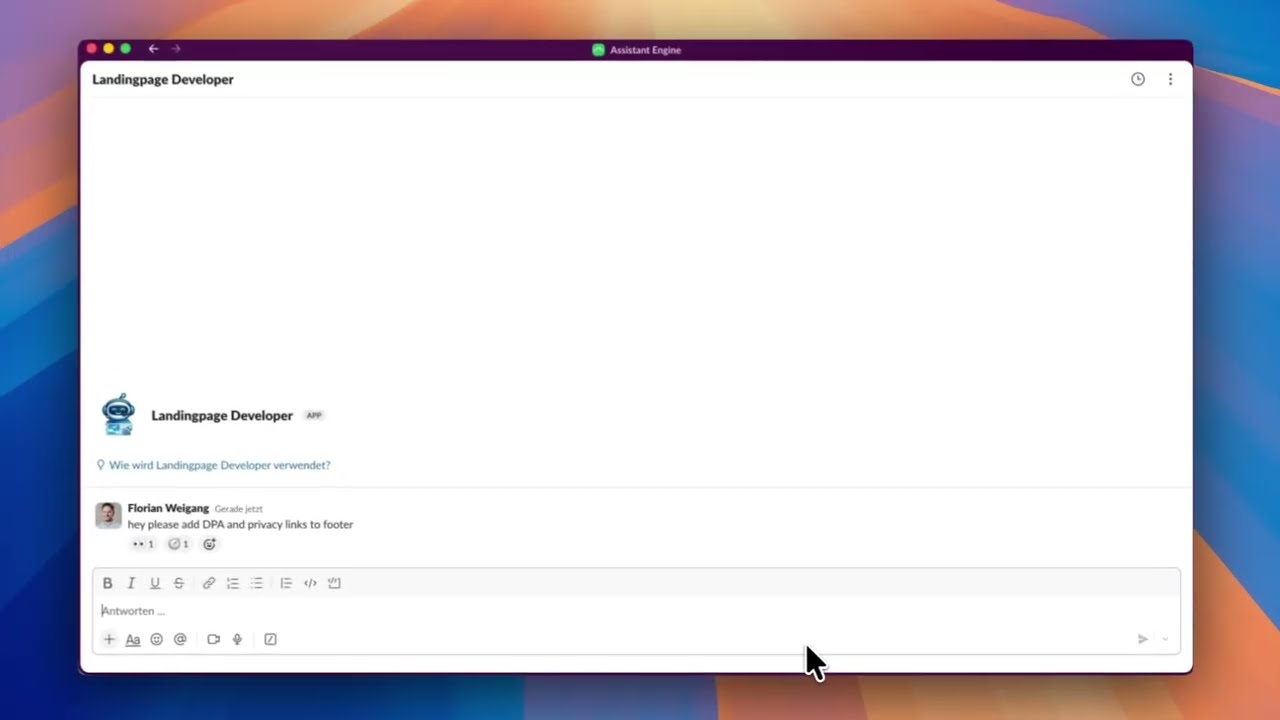Click the APP badge next to bot name

coord(314,416)
